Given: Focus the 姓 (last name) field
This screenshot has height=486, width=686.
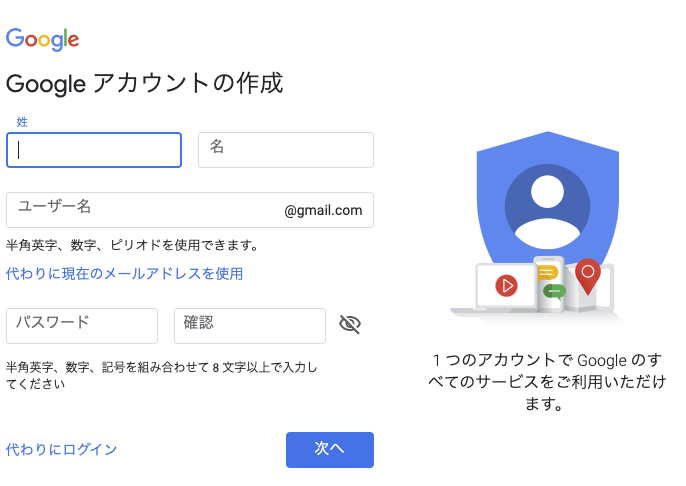Looking at the screenshot, I should [x=94, y=150].
